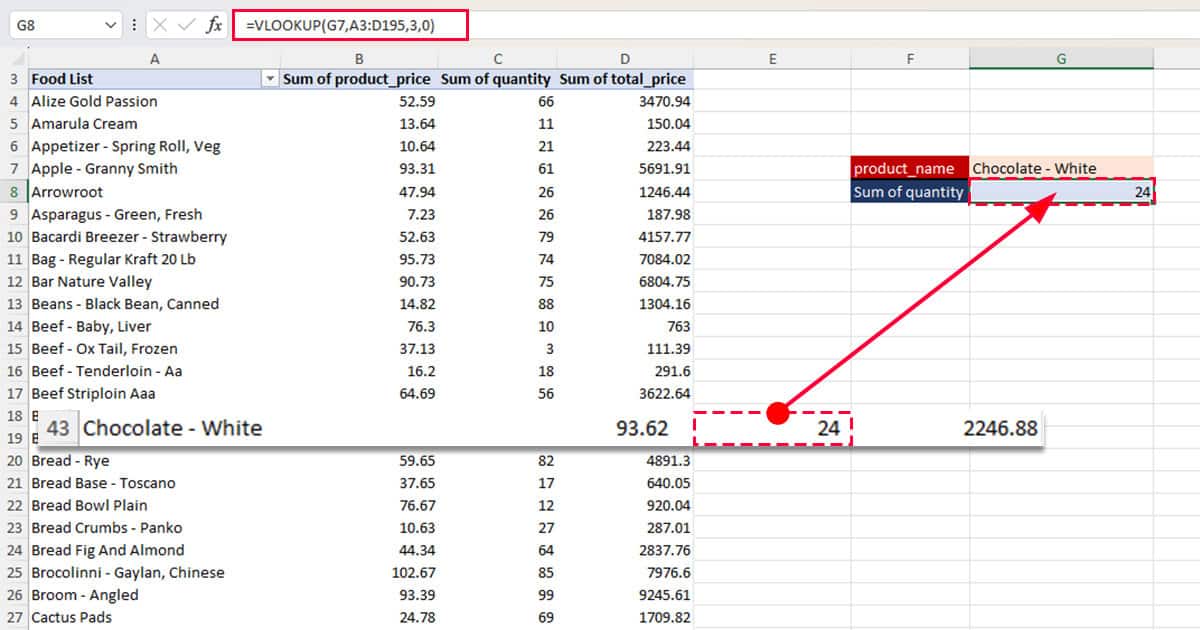This screenshot has height=630, width=1200.
Task: Open the Food List AutoFilter dropdown
Action: click(270, 78)
